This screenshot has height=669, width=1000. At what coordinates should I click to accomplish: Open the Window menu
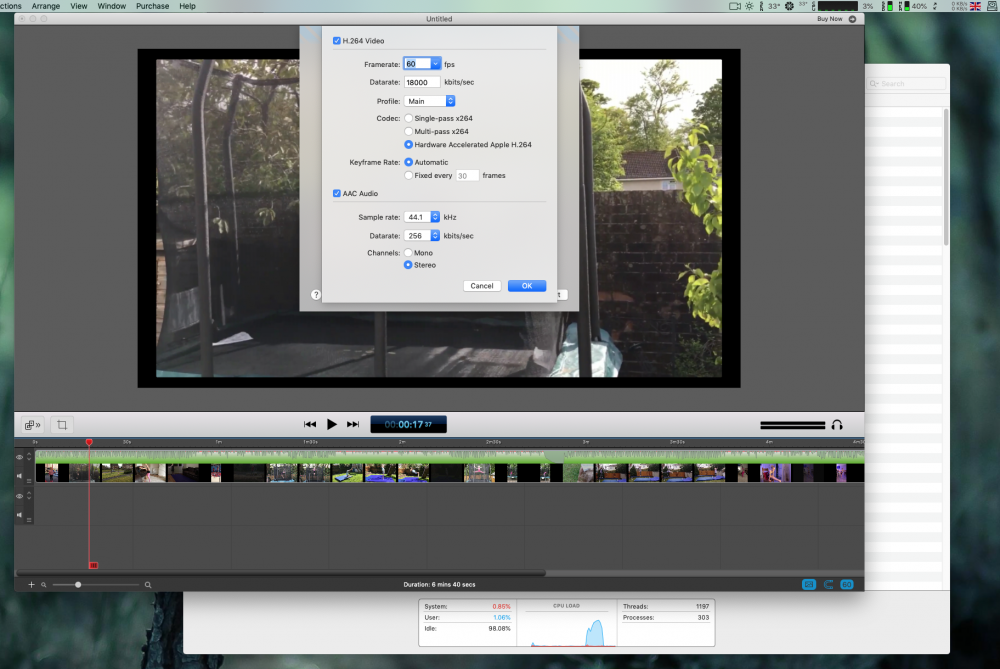tap(112, 6)
